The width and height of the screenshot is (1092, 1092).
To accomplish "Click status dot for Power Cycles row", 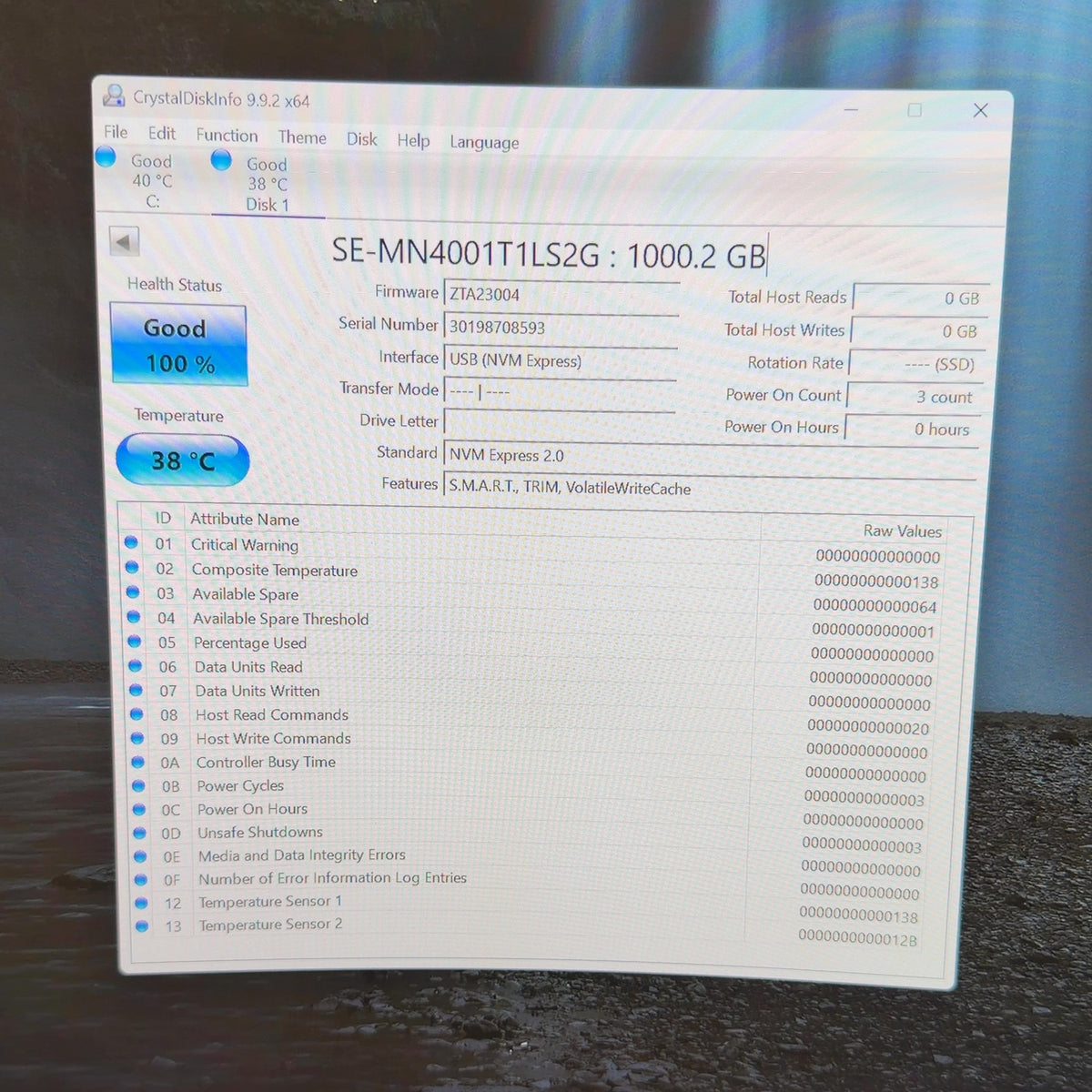I will (138, 785).
